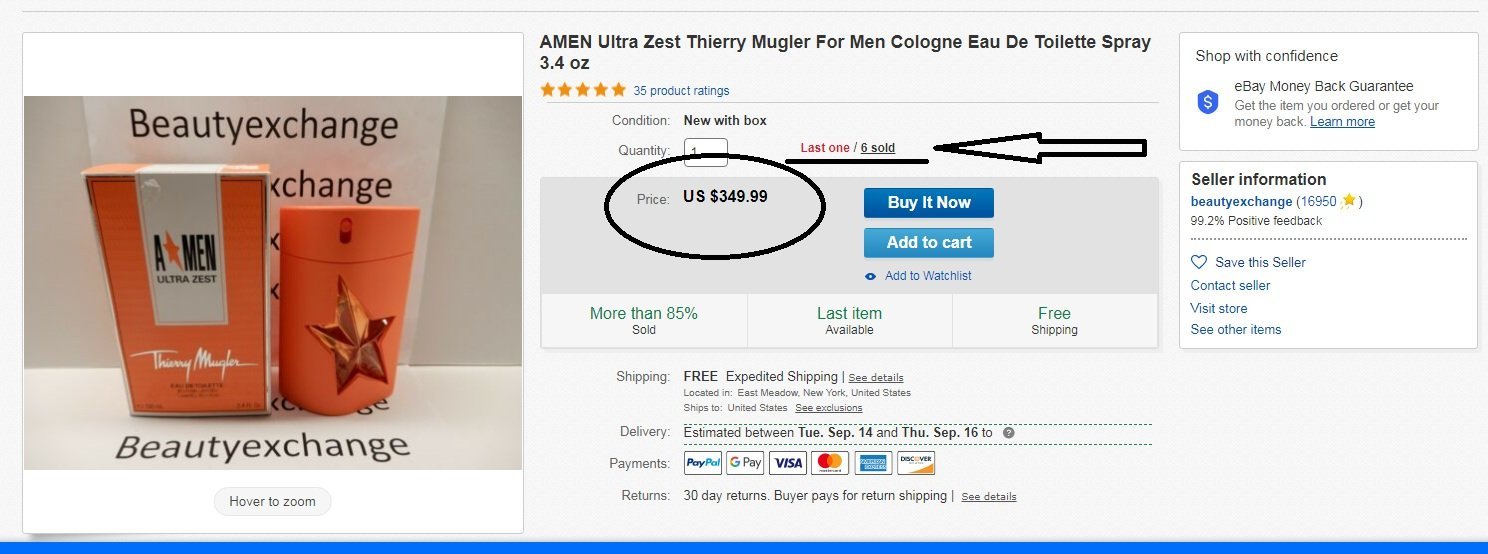
Task: Click the Google Pay payment icon
Action: [x=745, y=463]
